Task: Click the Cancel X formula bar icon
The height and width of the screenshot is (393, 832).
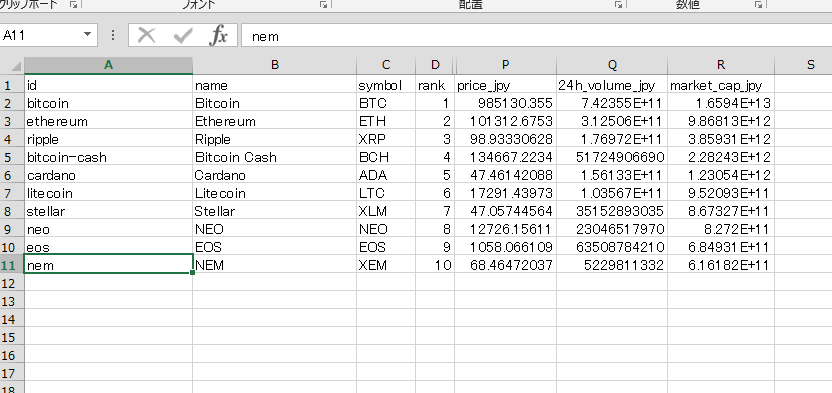Action: (x=146, y=36)
